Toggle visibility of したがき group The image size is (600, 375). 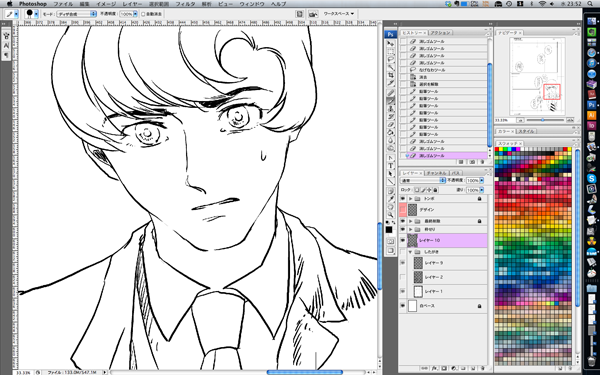403,252
